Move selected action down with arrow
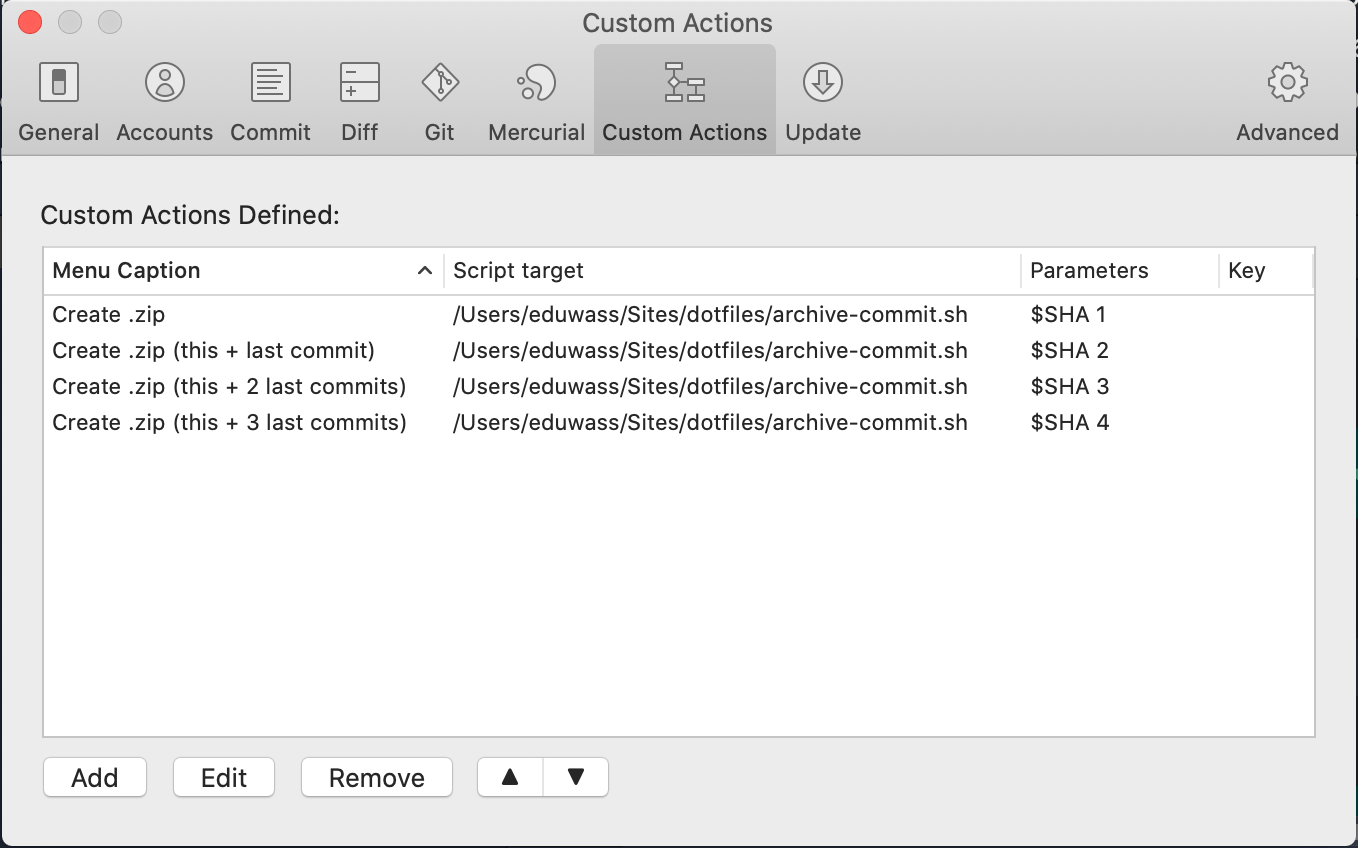This screenshot has height=848, width=1358. click(x=575, y=777)
